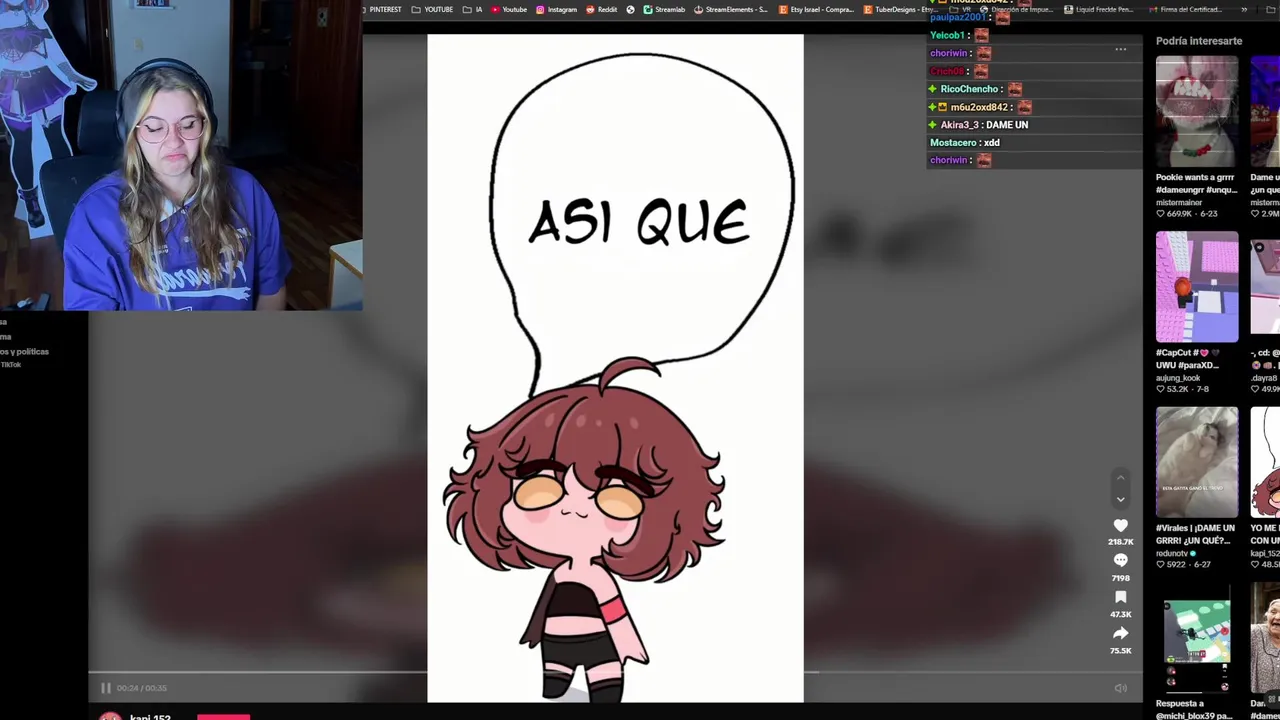Image resolution: width=1280 pixels, height=720 pixels.
Task: Click the streamer webcam overlay
Action: 181,155
